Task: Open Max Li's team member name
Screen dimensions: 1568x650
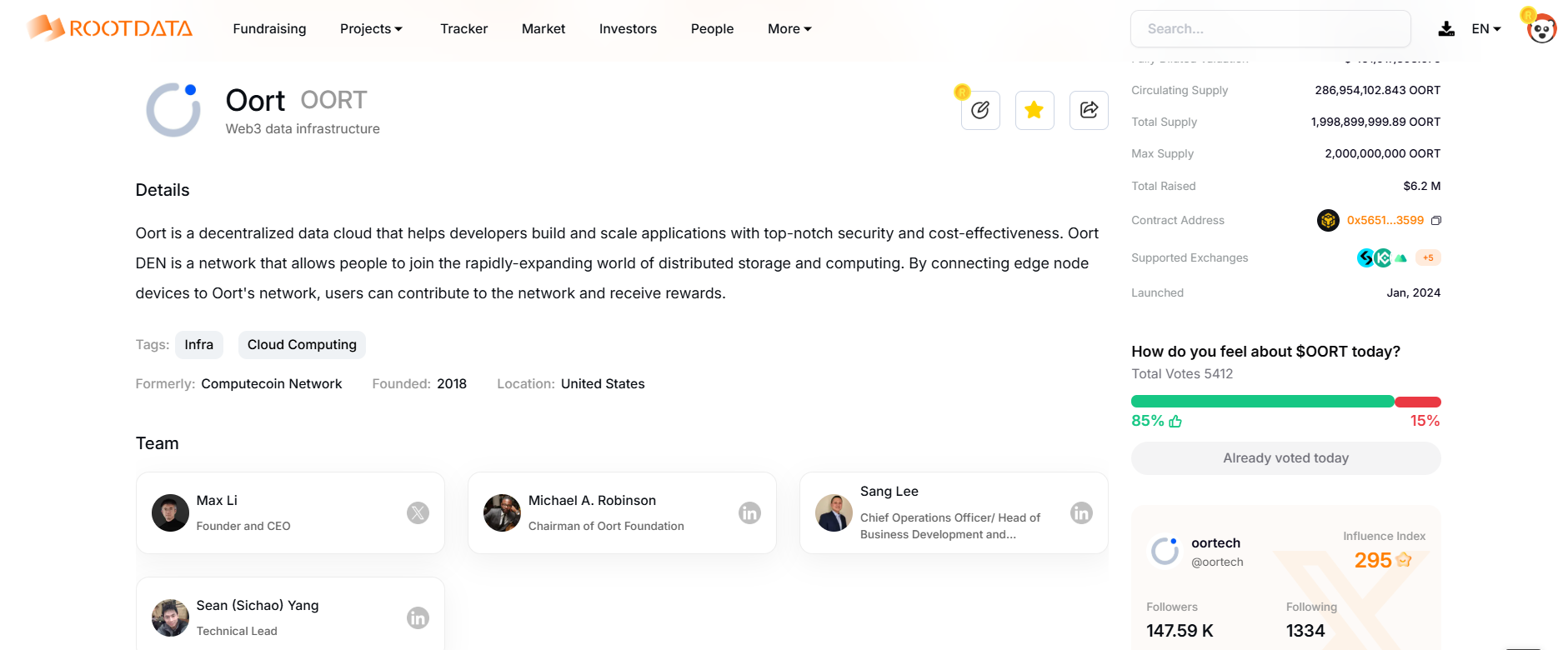Action: pos(217,500)
